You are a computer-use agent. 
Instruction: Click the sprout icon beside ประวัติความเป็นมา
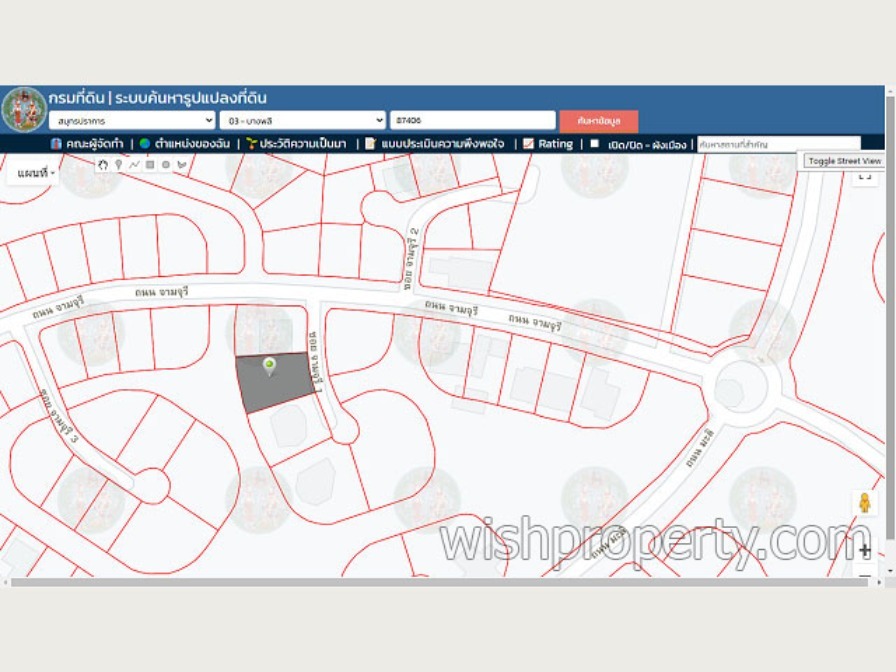[x=251, y=143]
